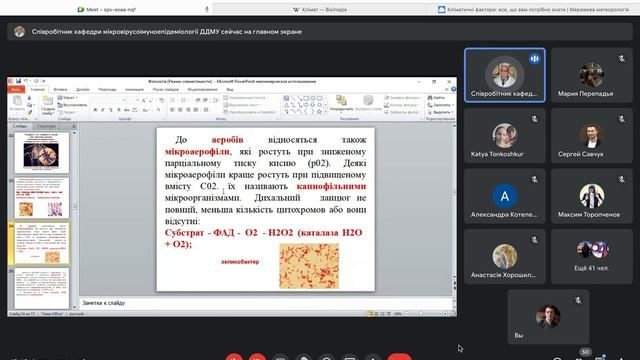640x360 pixels.
Task: Switch to Slide Sorter view in status bar
Action: [376, 314]
